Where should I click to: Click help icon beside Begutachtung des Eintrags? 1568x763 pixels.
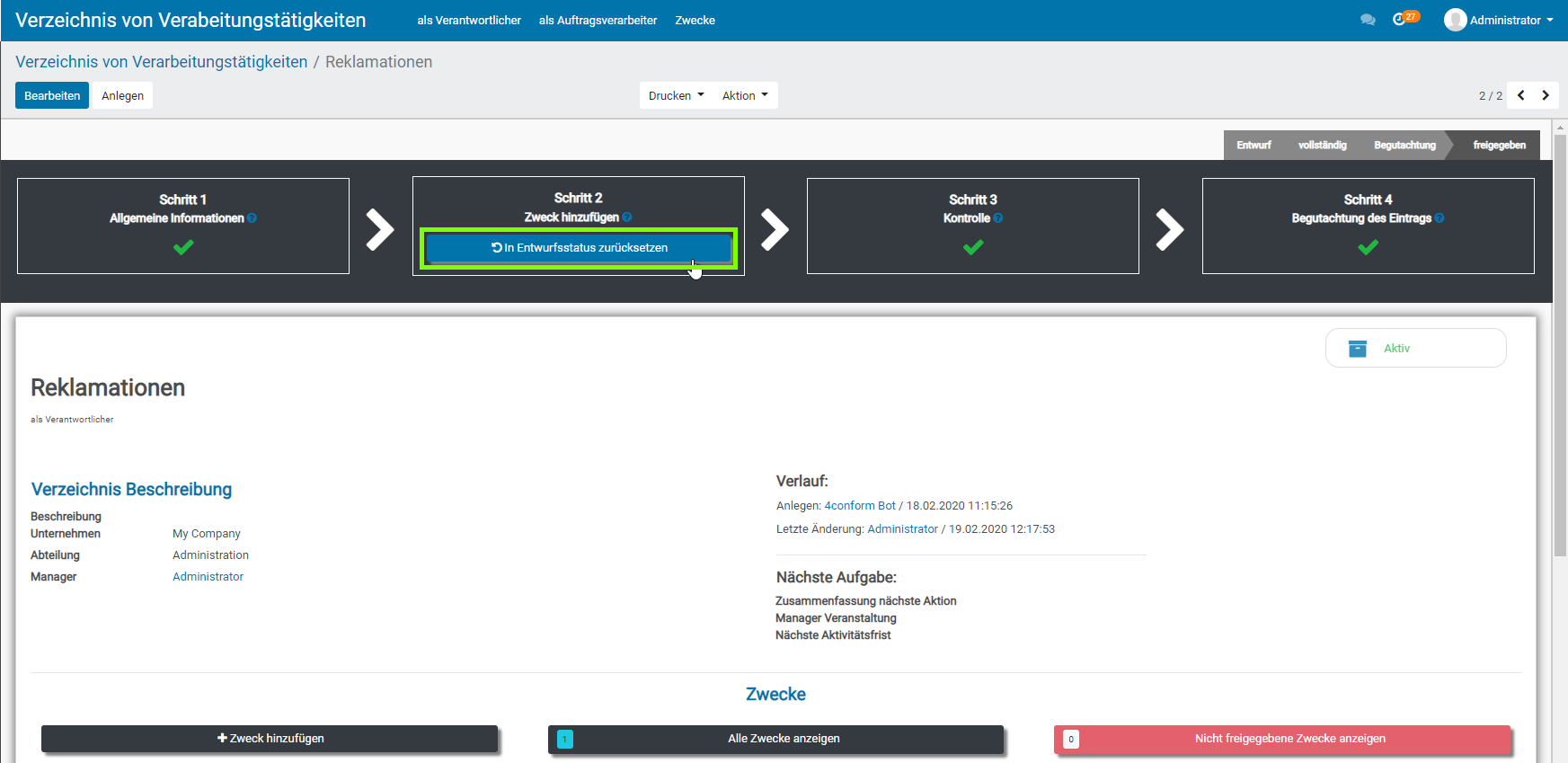[x=1440, y=218]
